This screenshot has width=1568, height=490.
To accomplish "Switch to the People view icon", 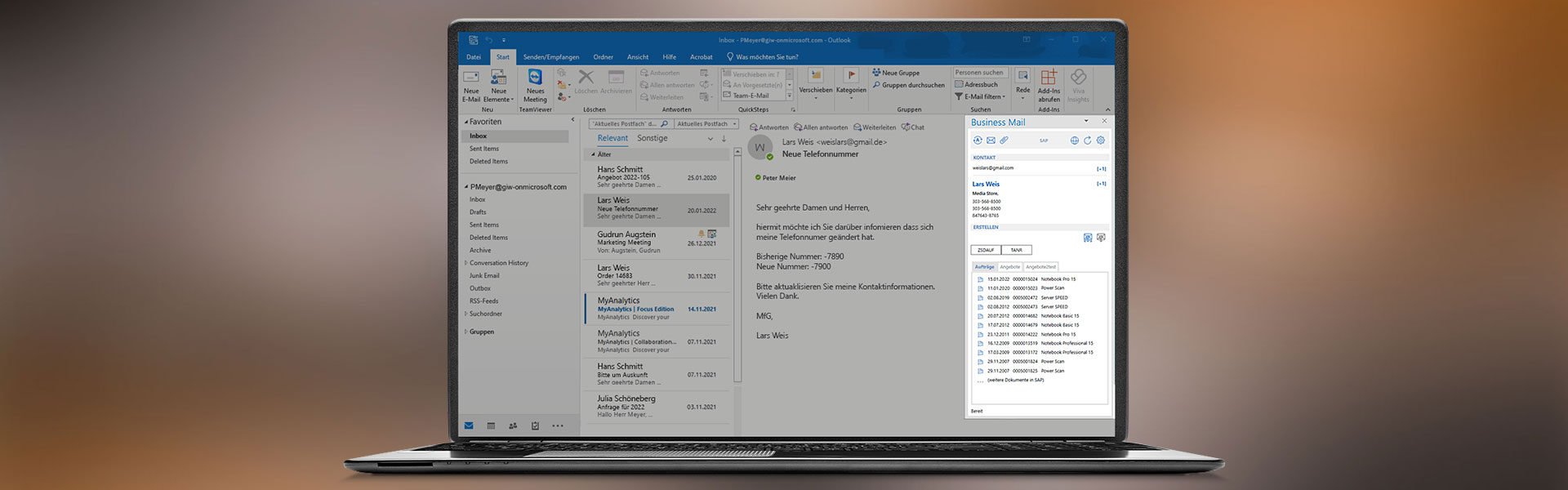I will coord(513,425).
